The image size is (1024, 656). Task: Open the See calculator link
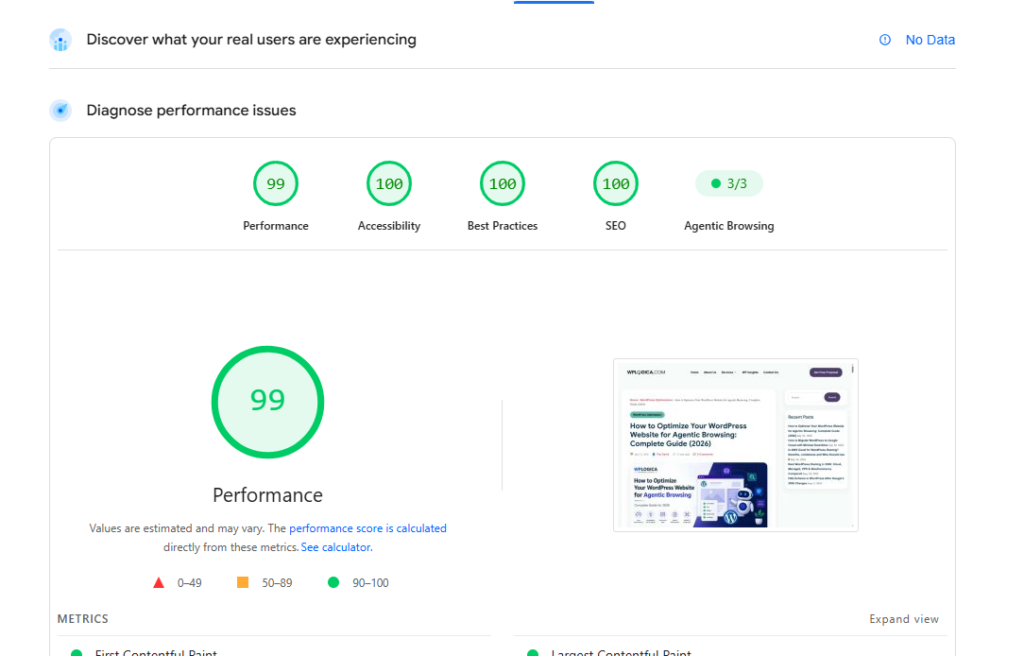[x=336, y=547]
